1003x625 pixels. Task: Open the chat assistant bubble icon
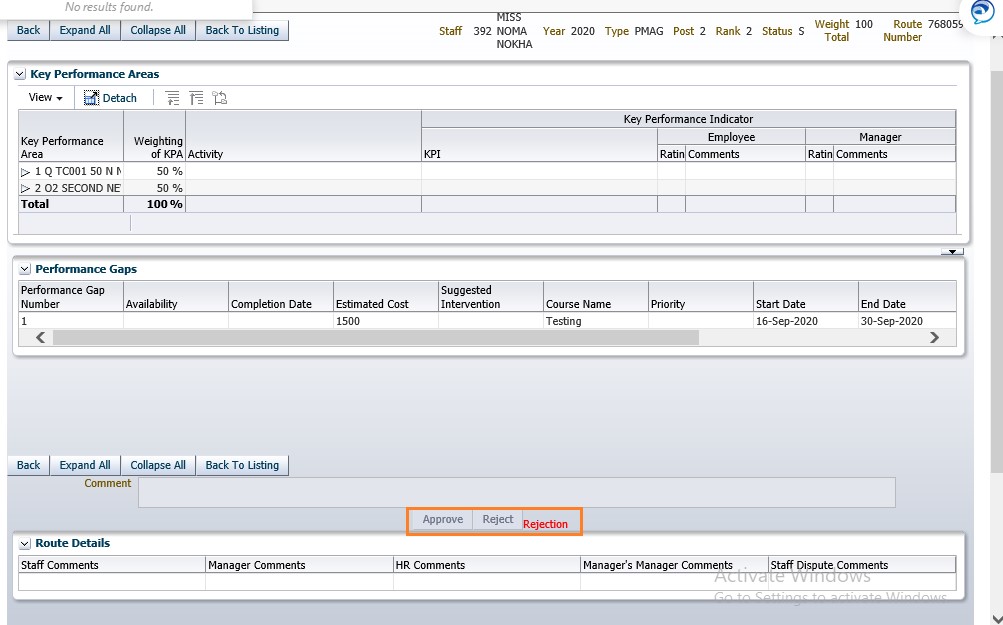click(982, 13)
